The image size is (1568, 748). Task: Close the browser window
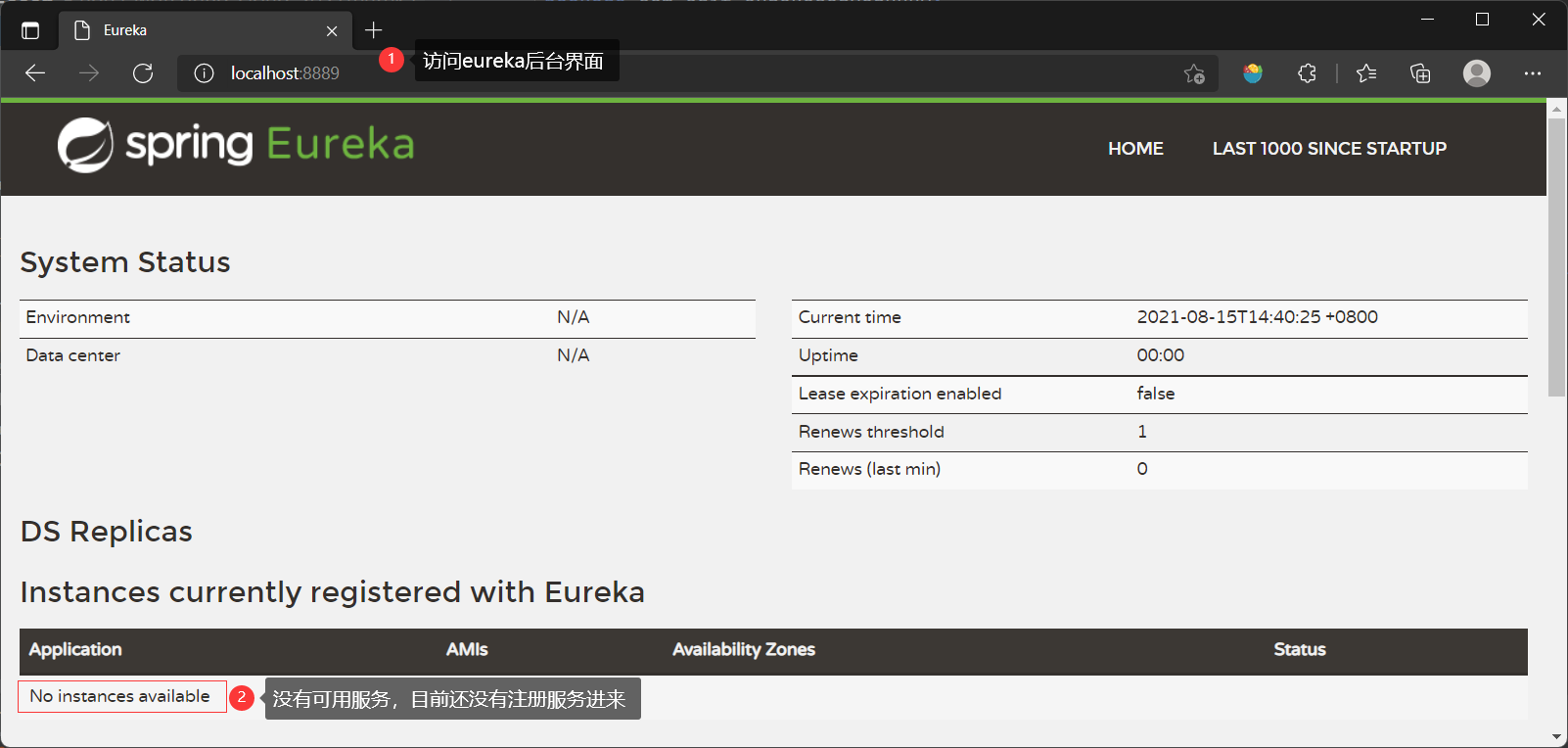click(1539, 20)
